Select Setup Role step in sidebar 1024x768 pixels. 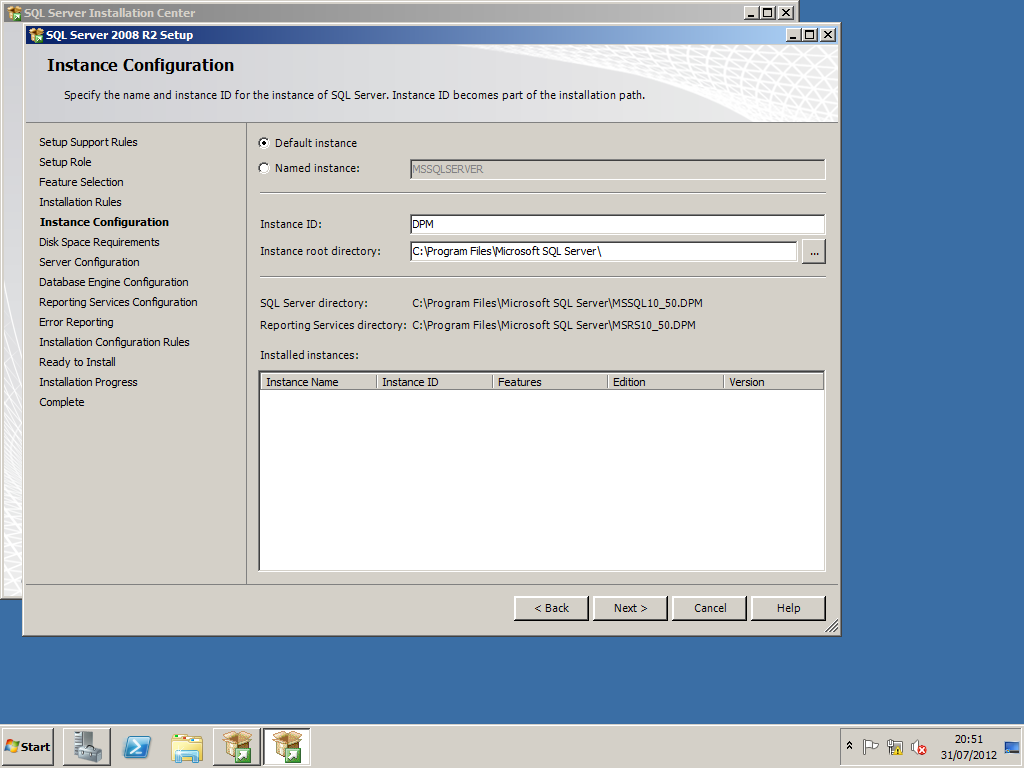65,162
